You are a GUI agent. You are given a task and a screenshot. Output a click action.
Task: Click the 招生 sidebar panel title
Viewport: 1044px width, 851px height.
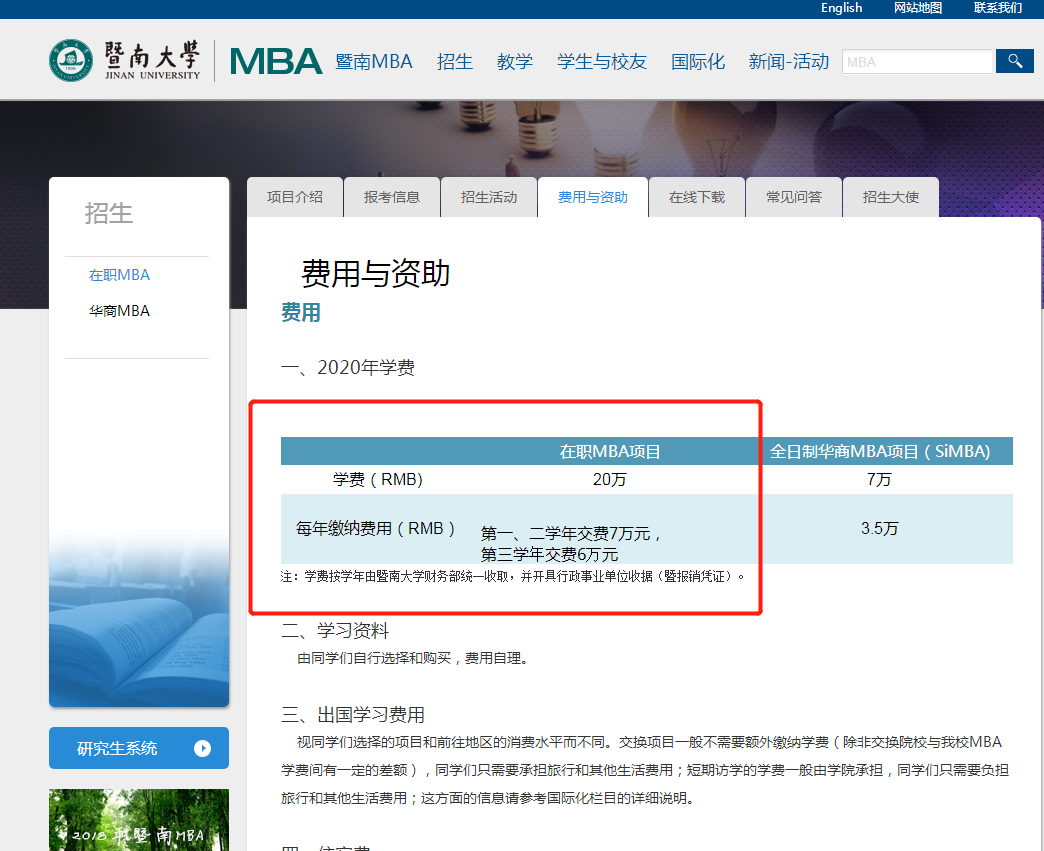click(109, 214)
